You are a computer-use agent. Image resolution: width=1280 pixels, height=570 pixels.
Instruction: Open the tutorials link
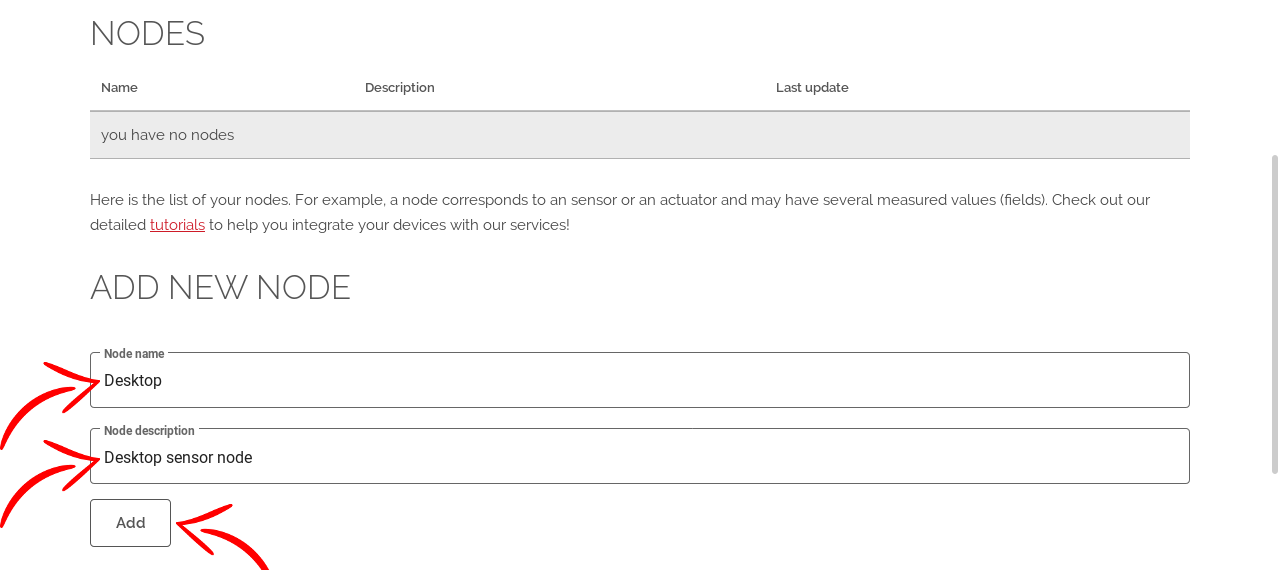click(177, 225)
